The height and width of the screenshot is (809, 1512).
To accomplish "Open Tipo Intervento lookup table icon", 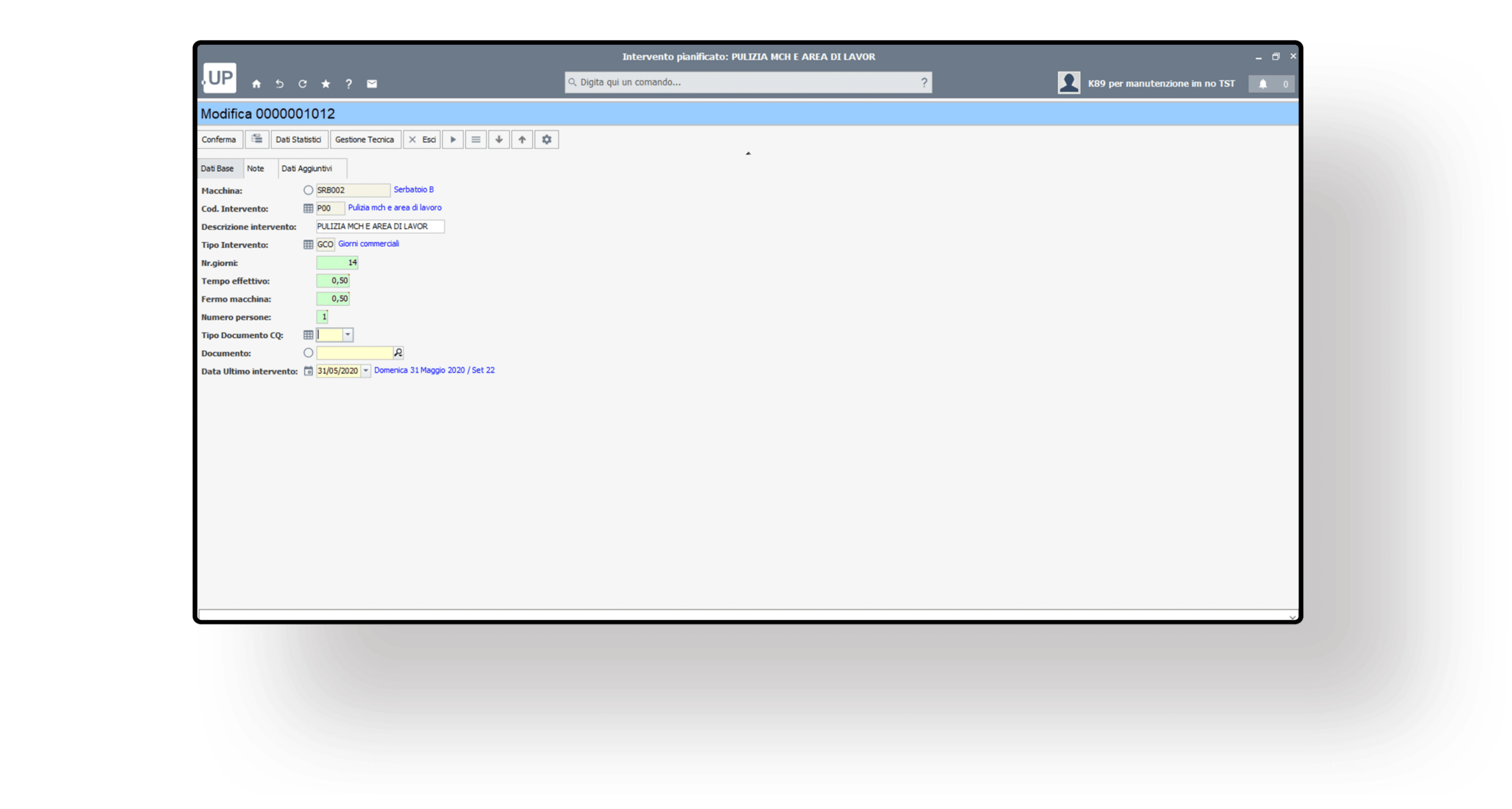I will (x=308, y=244).
